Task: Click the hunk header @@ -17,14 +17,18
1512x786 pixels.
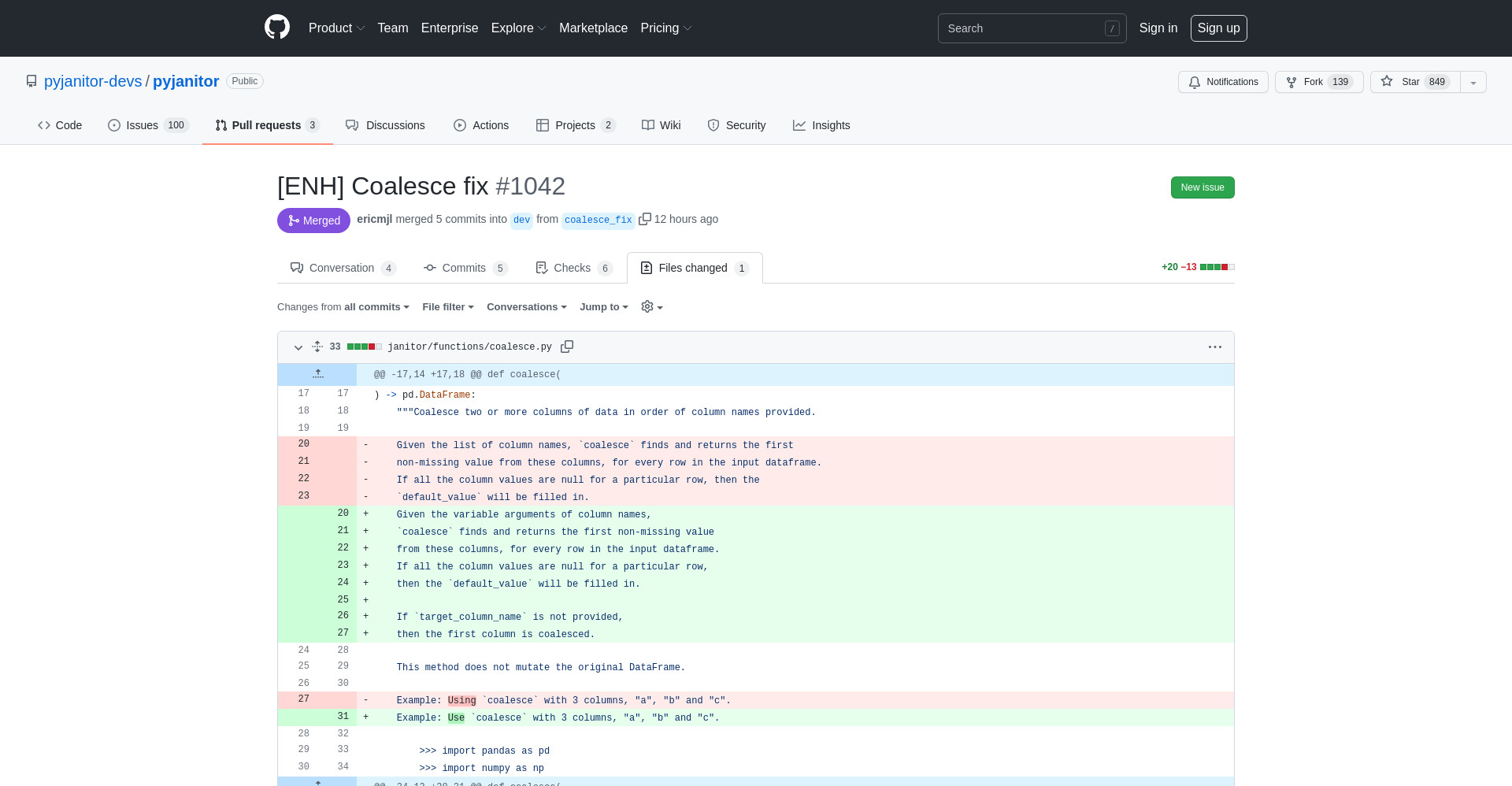Action: tap(467, 375)
